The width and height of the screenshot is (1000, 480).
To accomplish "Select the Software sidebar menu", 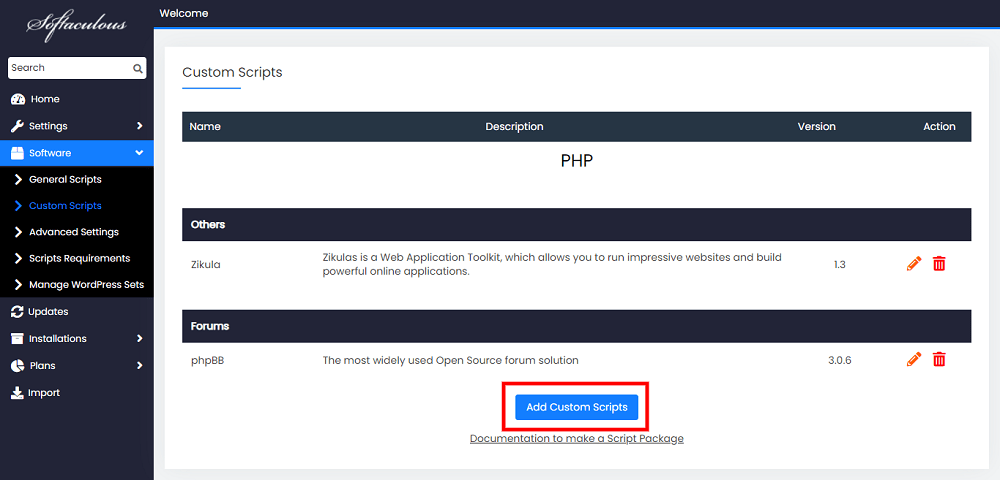I will 77,153.
